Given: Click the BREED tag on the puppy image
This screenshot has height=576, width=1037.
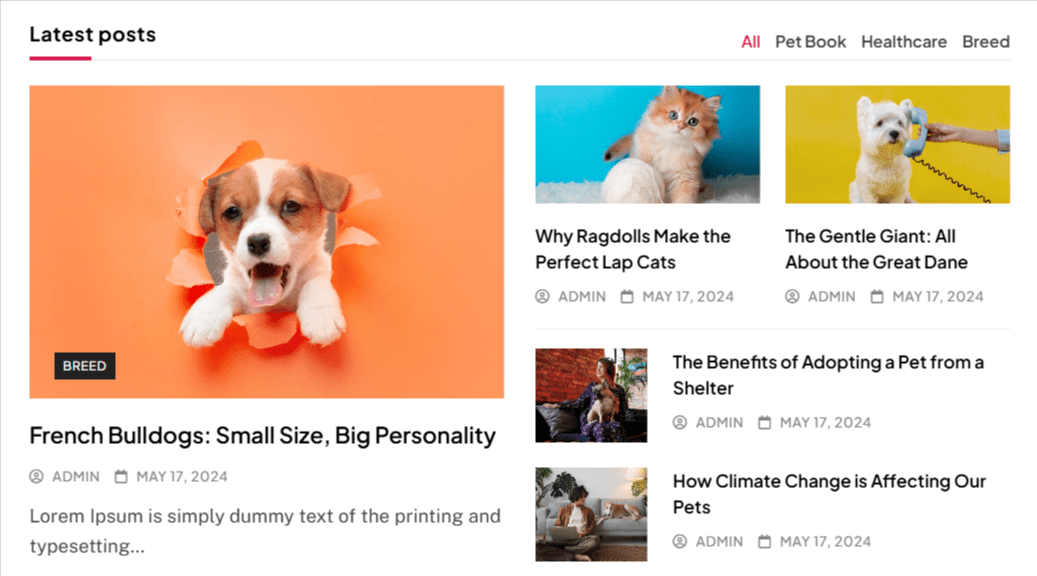Looking at the screenshot, I should point(85,366).
